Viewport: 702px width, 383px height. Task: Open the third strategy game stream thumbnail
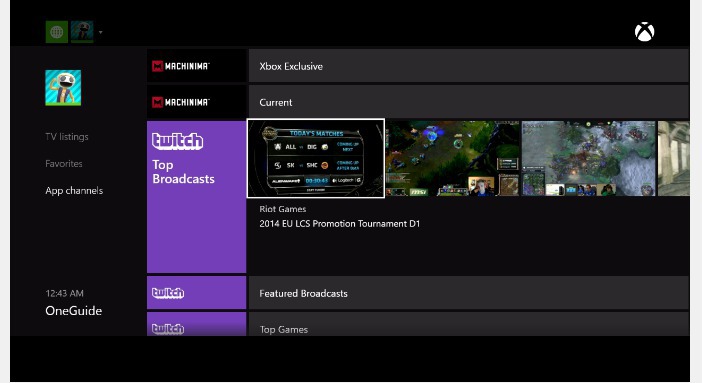[x=588, y=158]
